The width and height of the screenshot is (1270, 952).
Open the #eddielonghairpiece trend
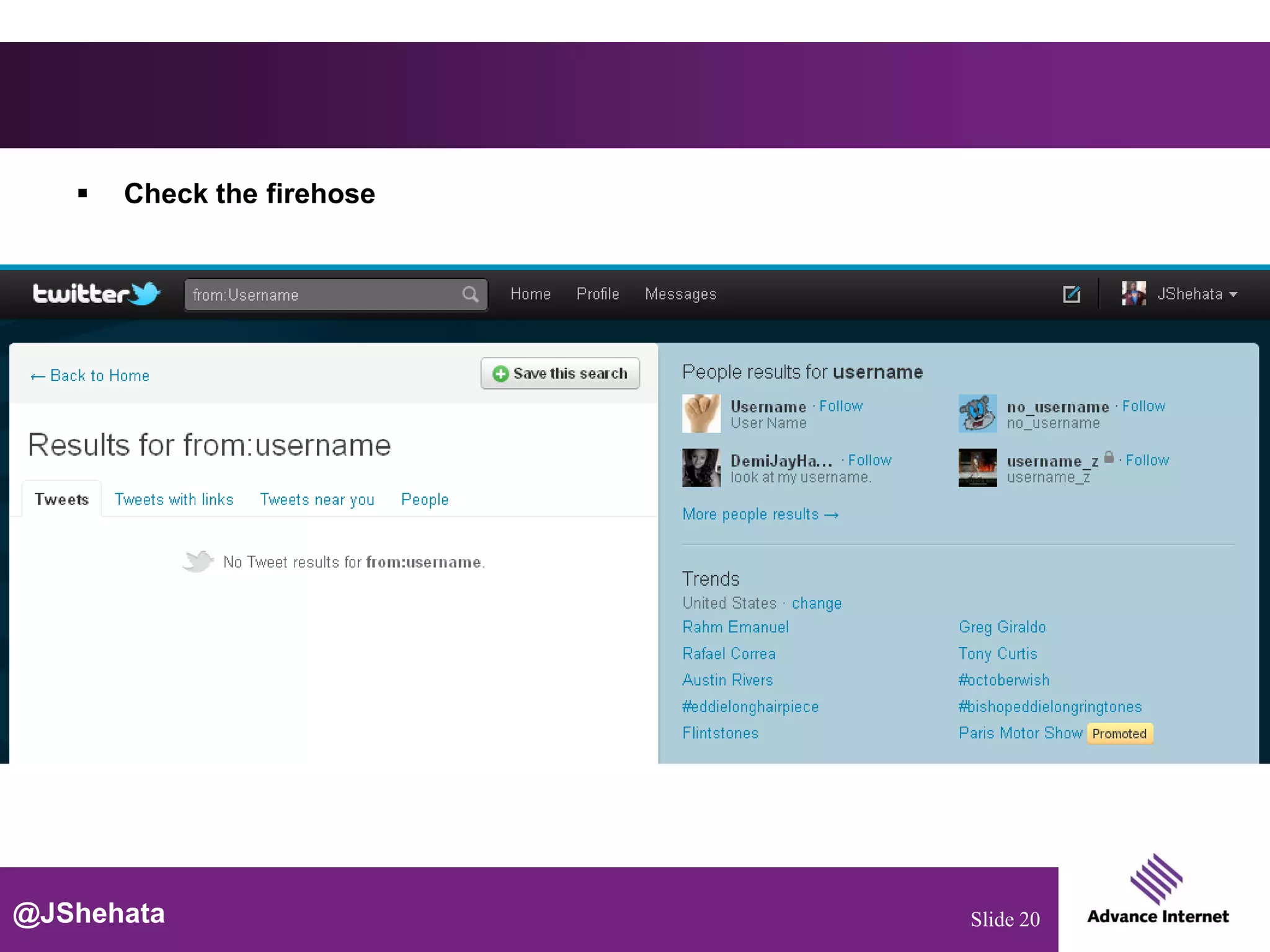coord(750,707)
